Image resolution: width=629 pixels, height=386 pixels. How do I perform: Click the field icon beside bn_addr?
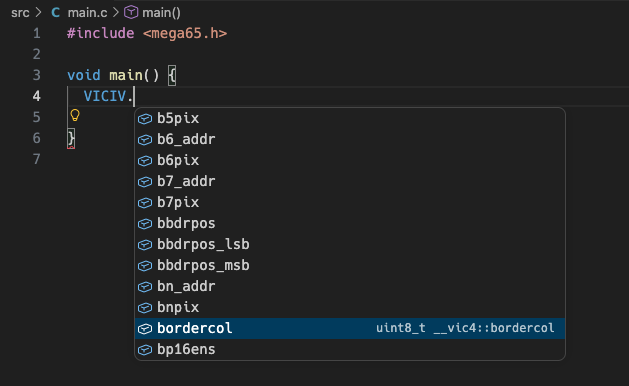click(145, 287)
